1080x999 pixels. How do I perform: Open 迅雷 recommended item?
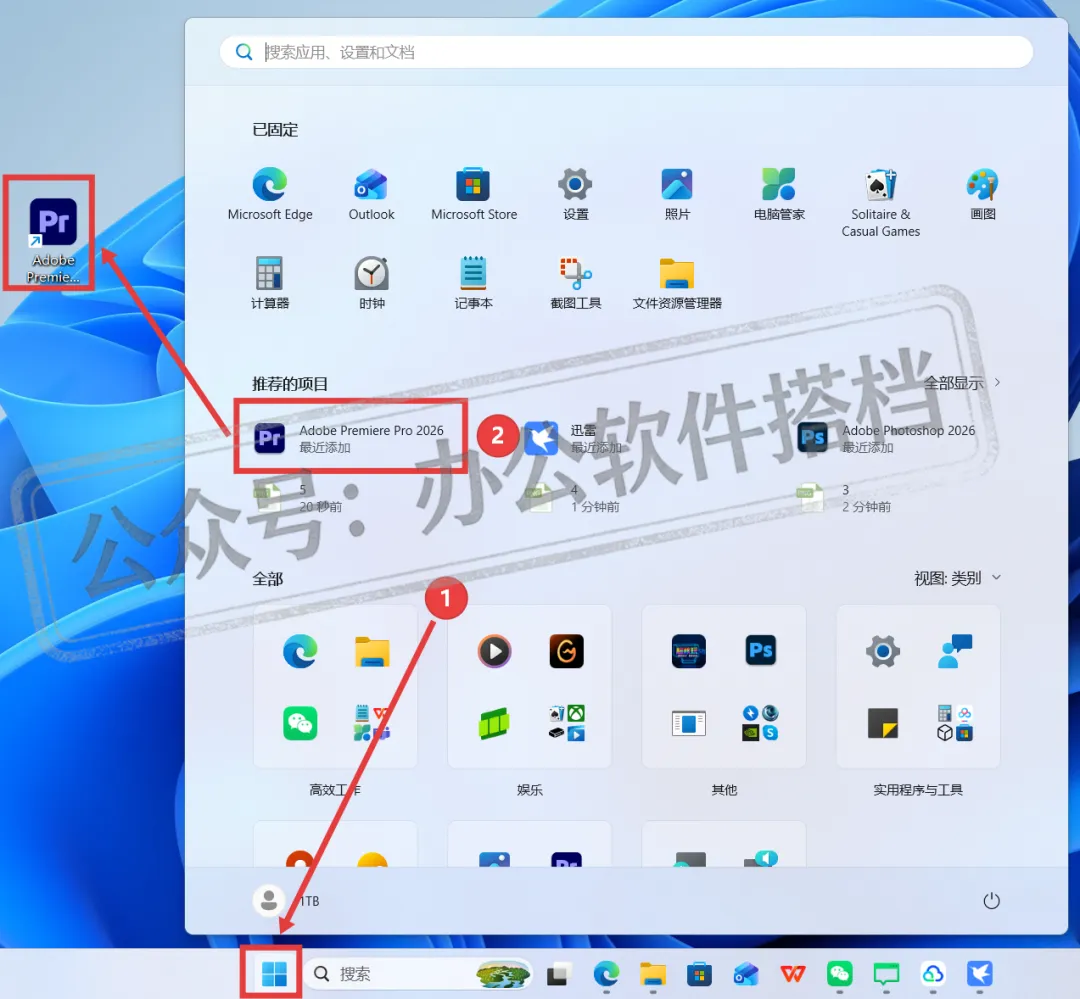(574, 438)
